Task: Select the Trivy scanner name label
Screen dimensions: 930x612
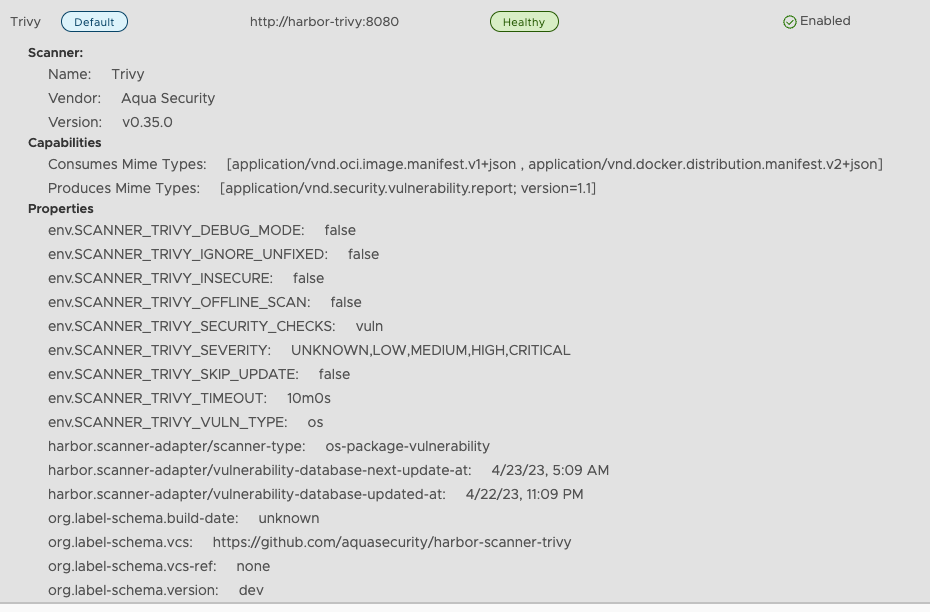Action: coord(128,74)
